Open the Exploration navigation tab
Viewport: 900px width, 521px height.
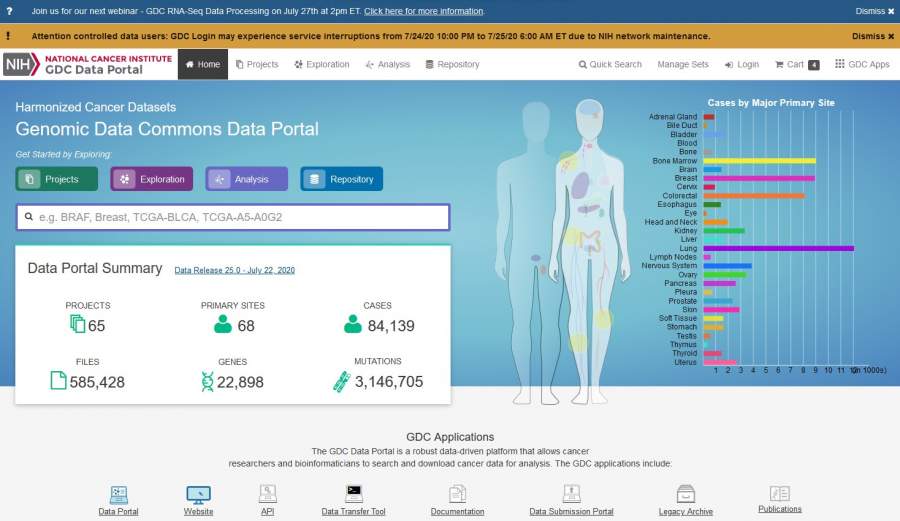(321, 64)
